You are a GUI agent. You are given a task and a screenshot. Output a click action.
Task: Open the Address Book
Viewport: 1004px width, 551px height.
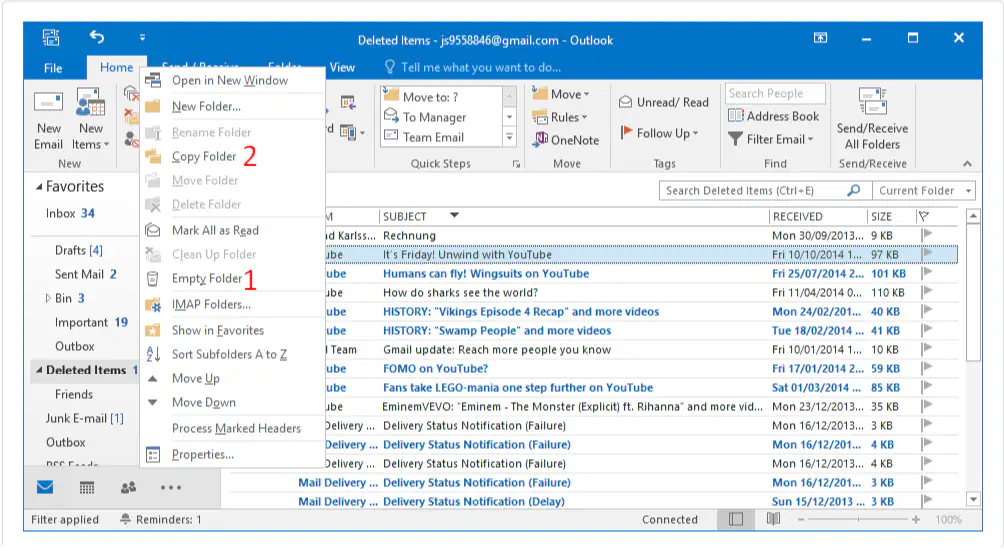[773, 116]
